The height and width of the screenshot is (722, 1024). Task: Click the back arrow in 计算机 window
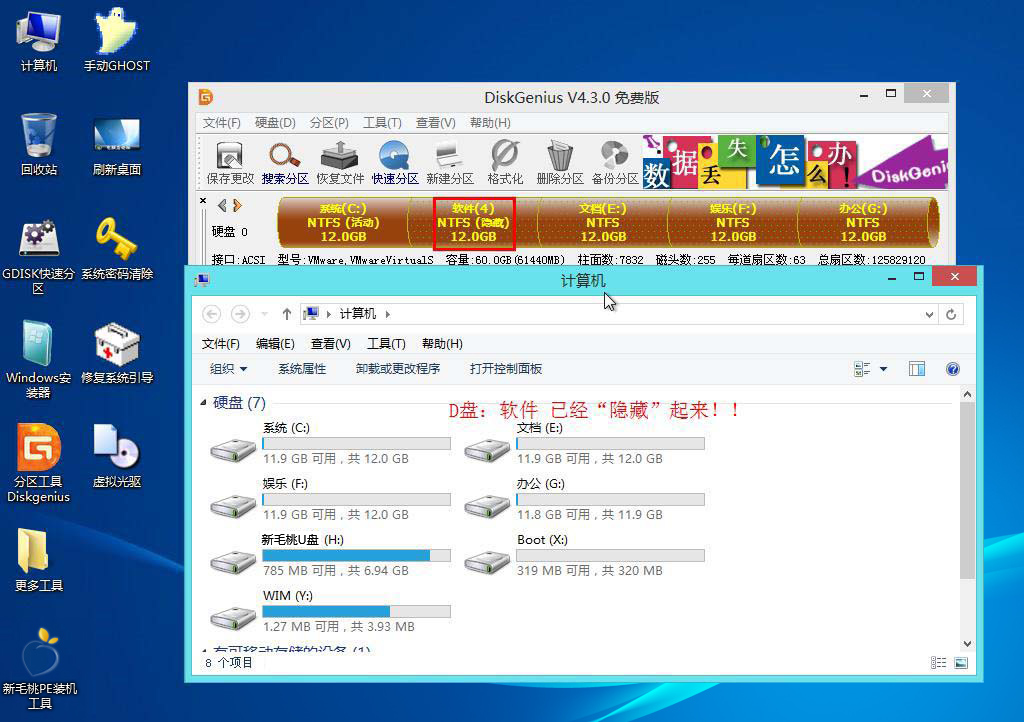point(212,315)
